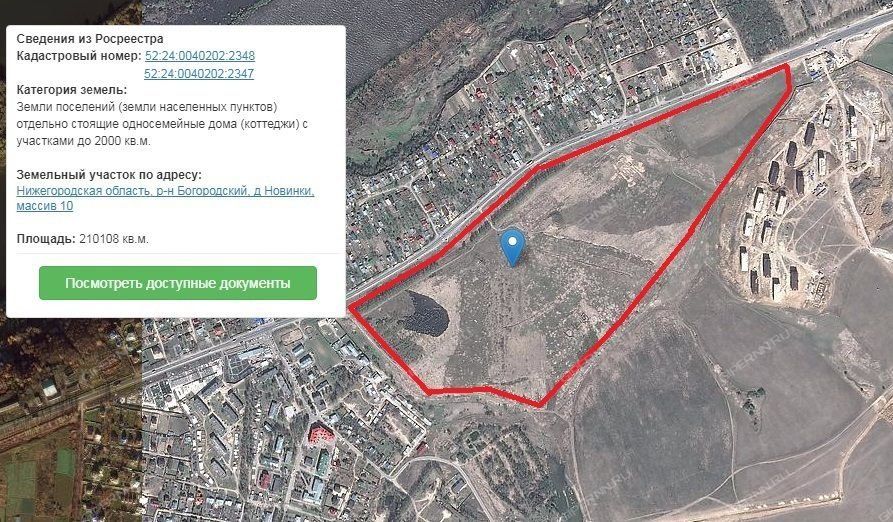Click the river water on the map
This screenshot has width=893, height=522.
pyautogui.click(x=399, y=23)
